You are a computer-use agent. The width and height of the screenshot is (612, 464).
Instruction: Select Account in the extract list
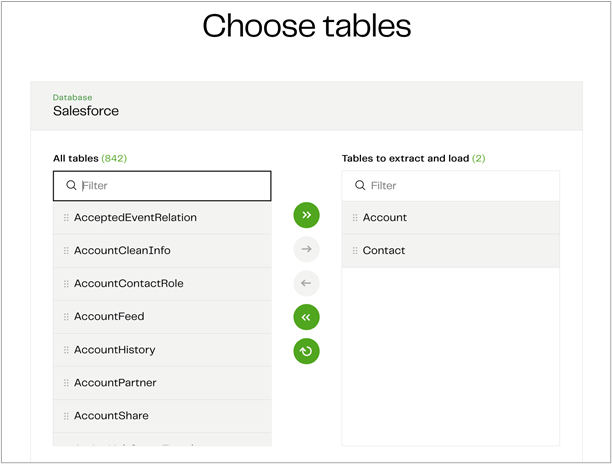(385, 218)
